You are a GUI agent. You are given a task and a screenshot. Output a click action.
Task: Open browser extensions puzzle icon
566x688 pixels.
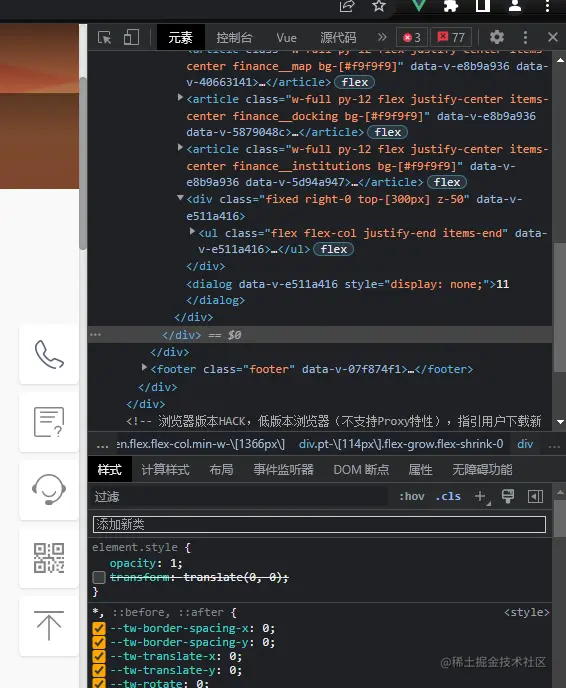(x=451, y=6)
